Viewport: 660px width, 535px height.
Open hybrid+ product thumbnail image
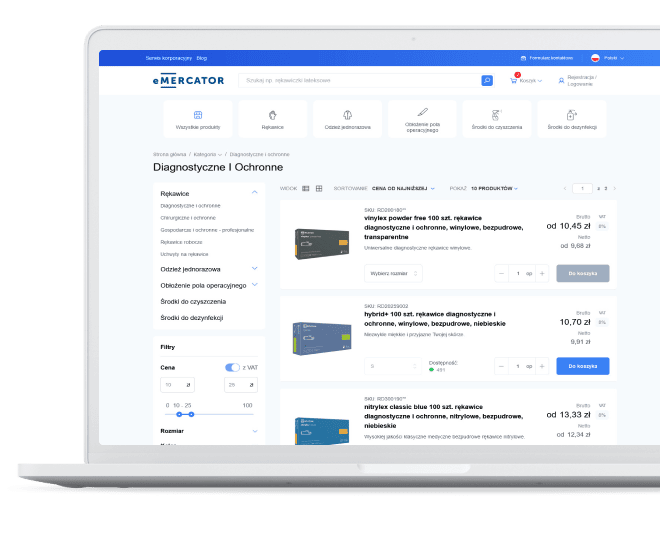(x=322, y=338)
